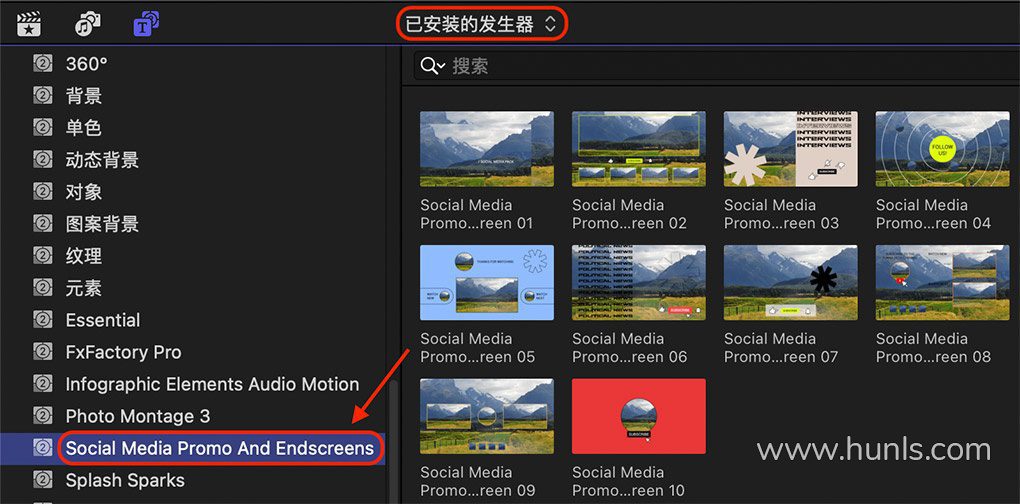Click the generator icon beside 纹理

pos(43,255)
